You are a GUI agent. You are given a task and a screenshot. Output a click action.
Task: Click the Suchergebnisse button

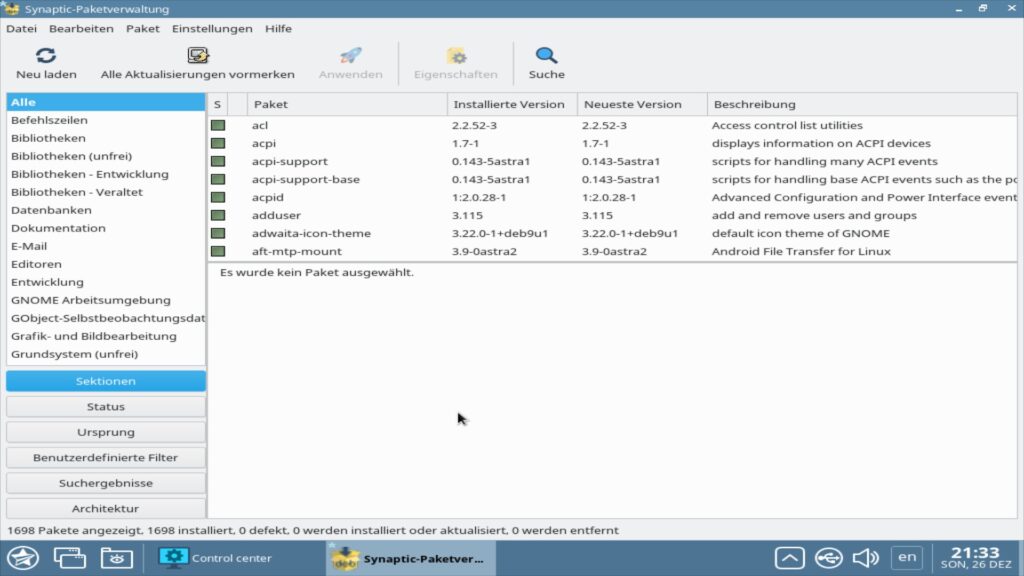[106, 483]
